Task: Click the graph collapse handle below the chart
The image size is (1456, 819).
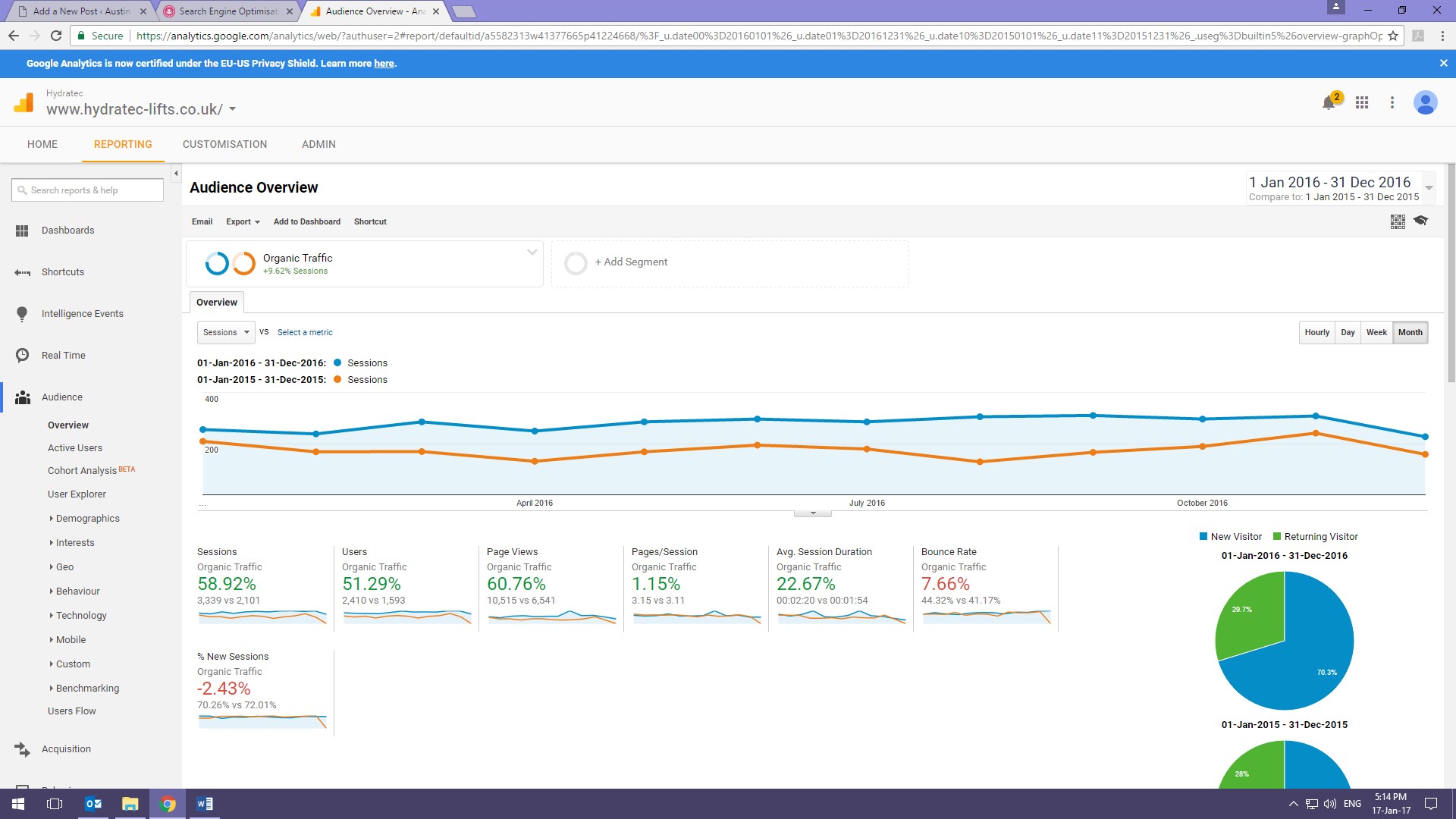Action: click(813, 513)
